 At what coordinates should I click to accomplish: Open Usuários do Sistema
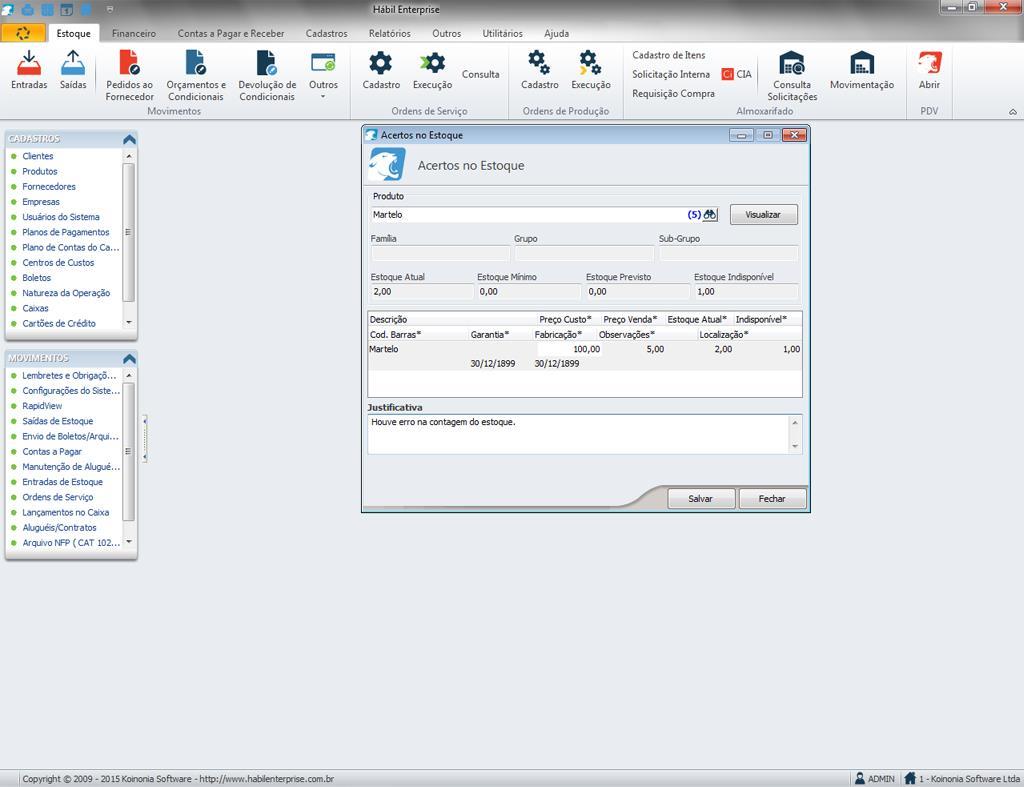(x=61, y=217)
